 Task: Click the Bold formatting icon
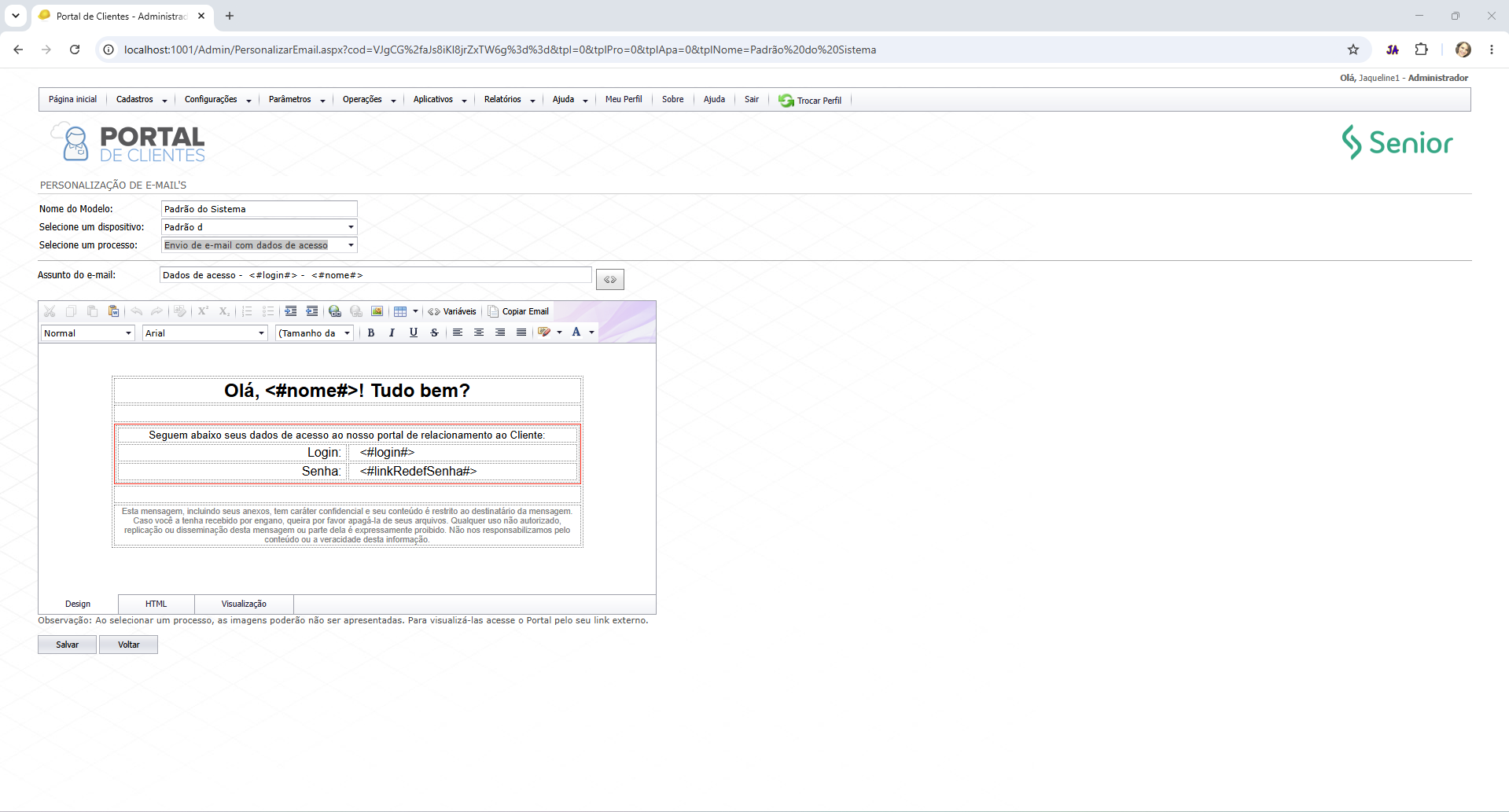371,333
